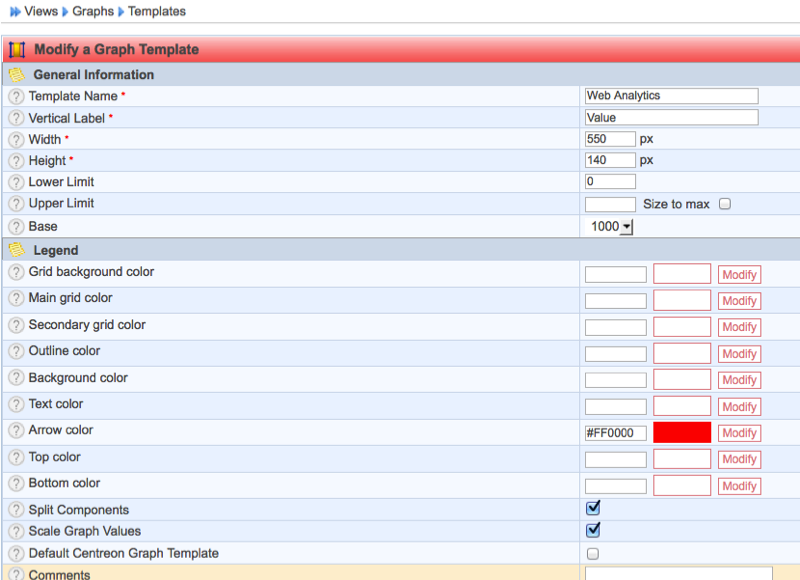Click the help icon beside Base
This screenshot has width=800, height=580.
(16, 226)
